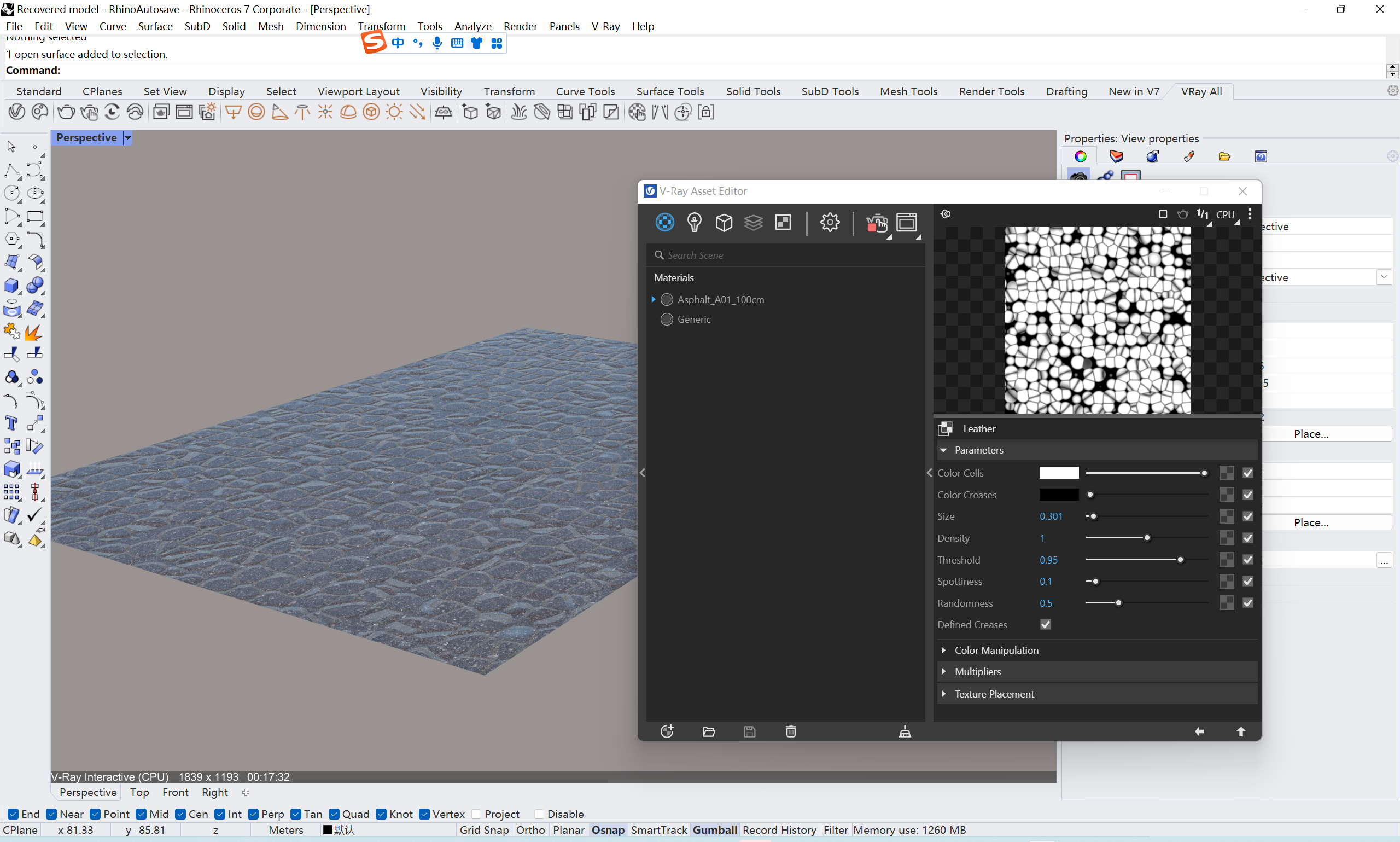1400x842 pixels.
Task: Delete the selected asset with trash icon
Action: 791,731
